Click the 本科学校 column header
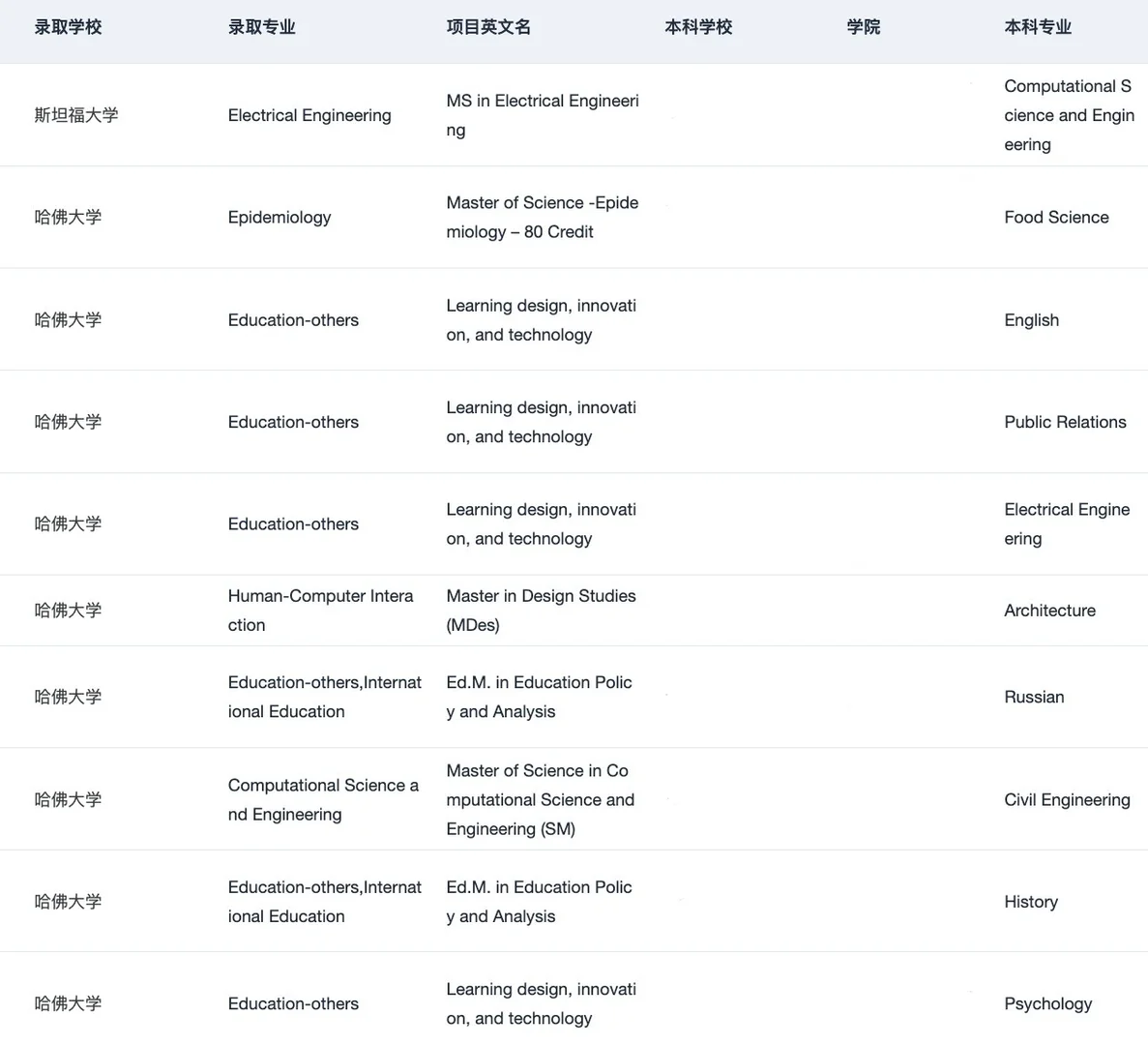Viewport: 1148px width, 1045px height. pos(698,27)
